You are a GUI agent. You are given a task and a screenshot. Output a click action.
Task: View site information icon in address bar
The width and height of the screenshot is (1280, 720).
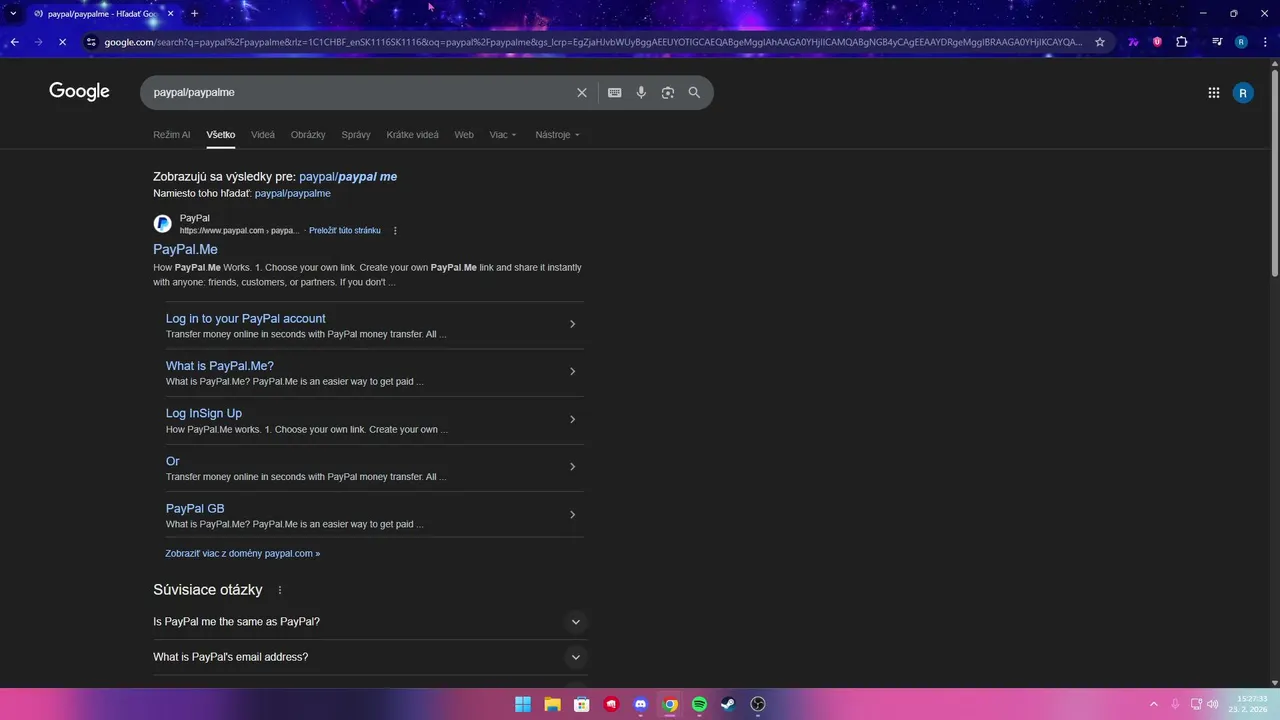click(x=91, y=42)
